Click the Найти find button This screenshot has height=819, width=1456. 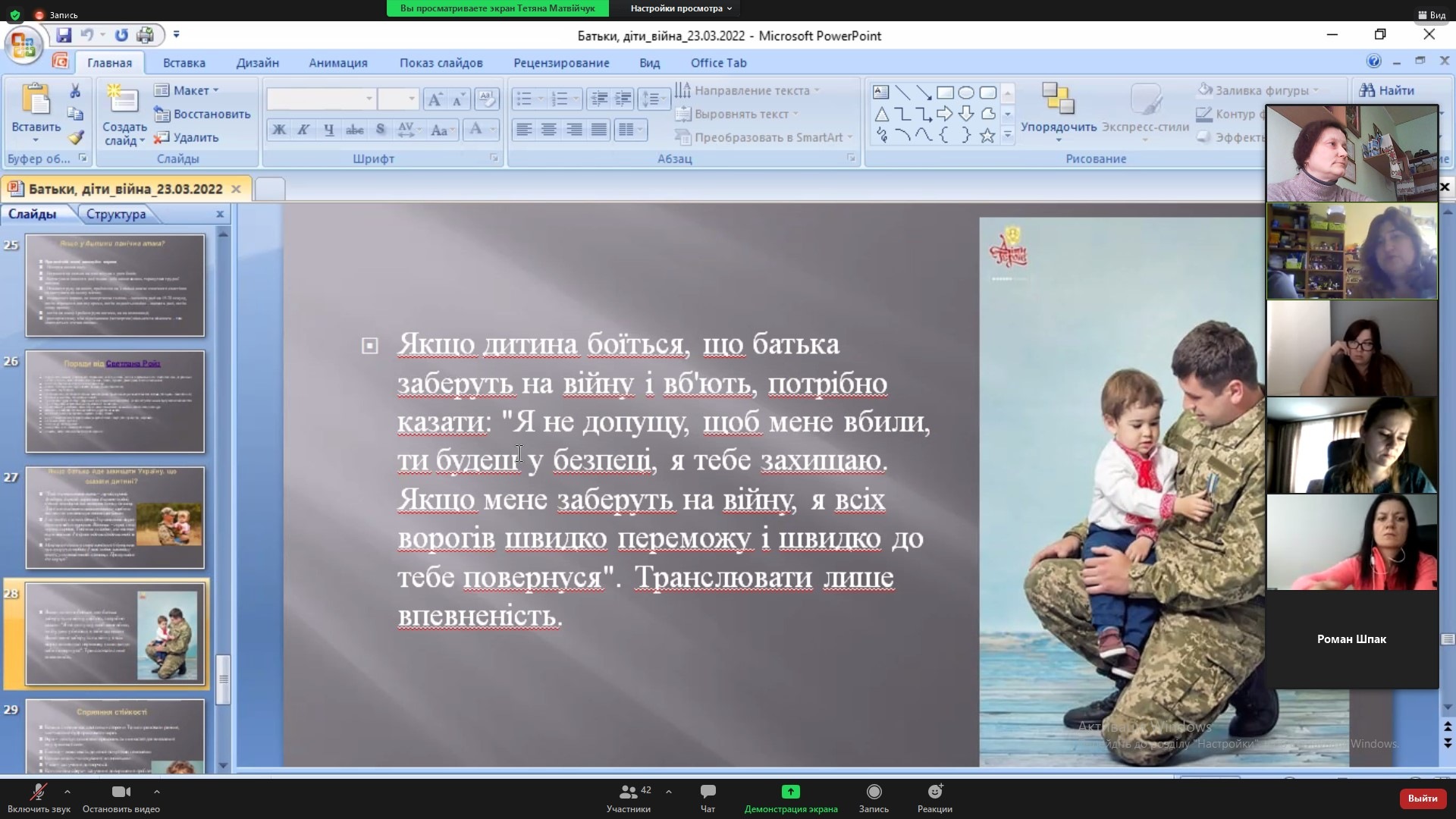(1387, 90)
